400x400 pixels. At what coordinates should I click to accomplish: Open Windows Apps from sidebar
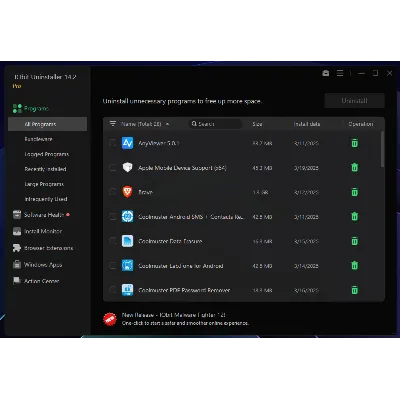click(x=37, y=265)
